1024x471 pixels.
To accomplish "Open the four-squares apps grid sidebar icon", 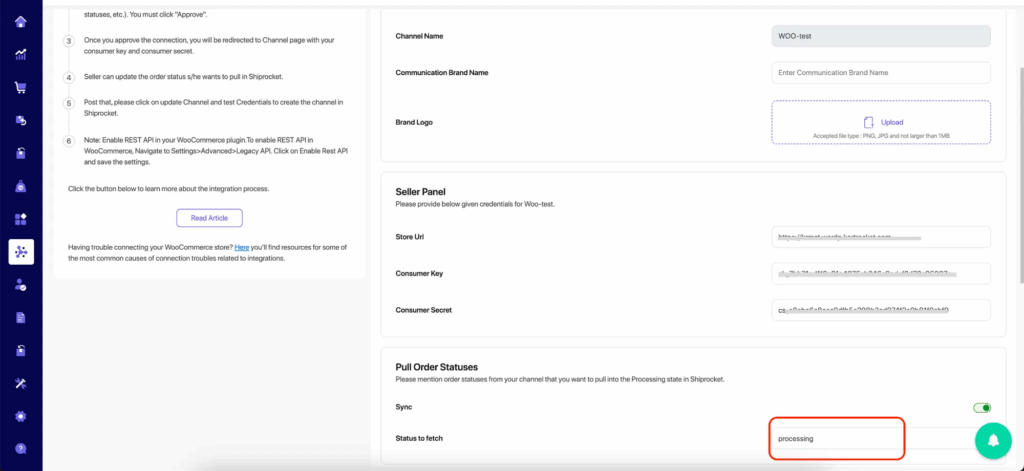I will pos(21,218).
